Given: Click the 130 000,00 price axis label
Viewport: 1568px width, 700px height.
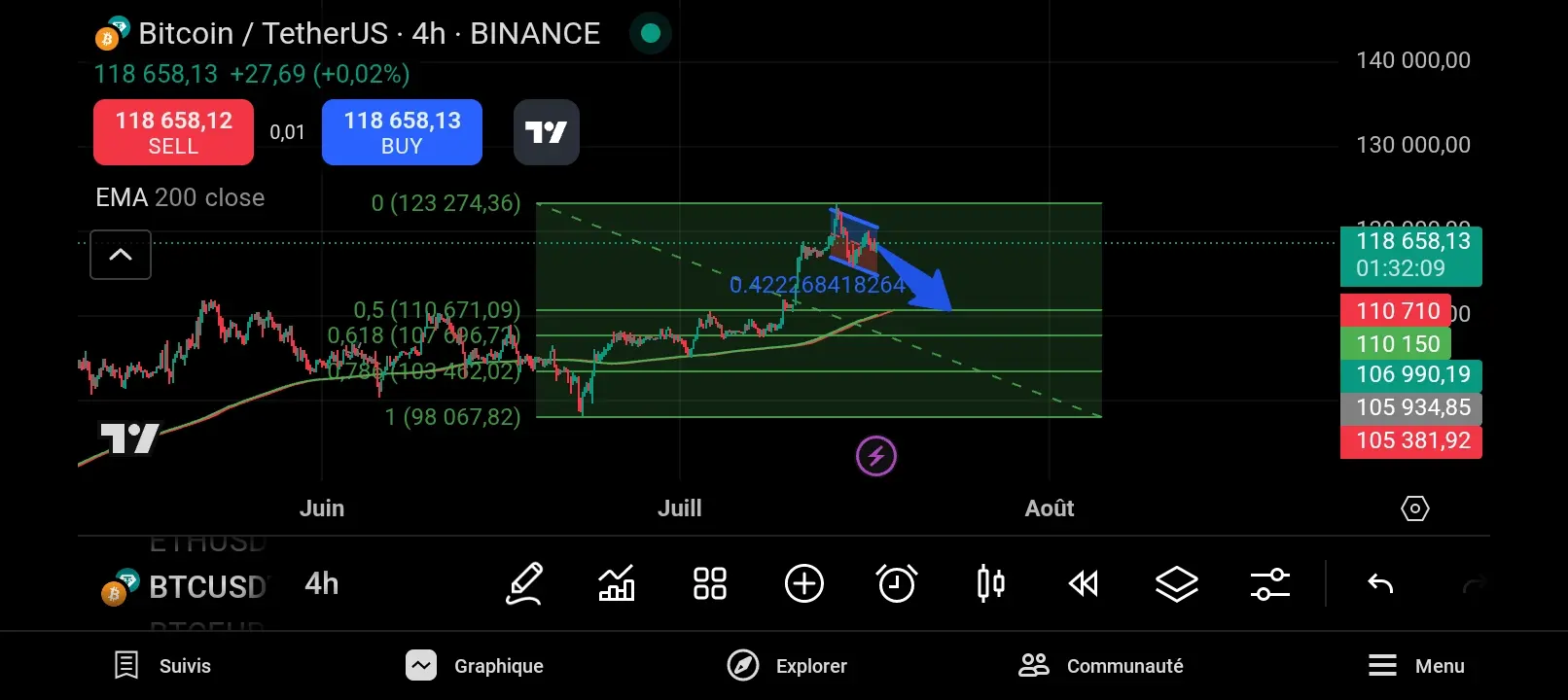Looking at the screenshot, I should tap(1413, 145).
